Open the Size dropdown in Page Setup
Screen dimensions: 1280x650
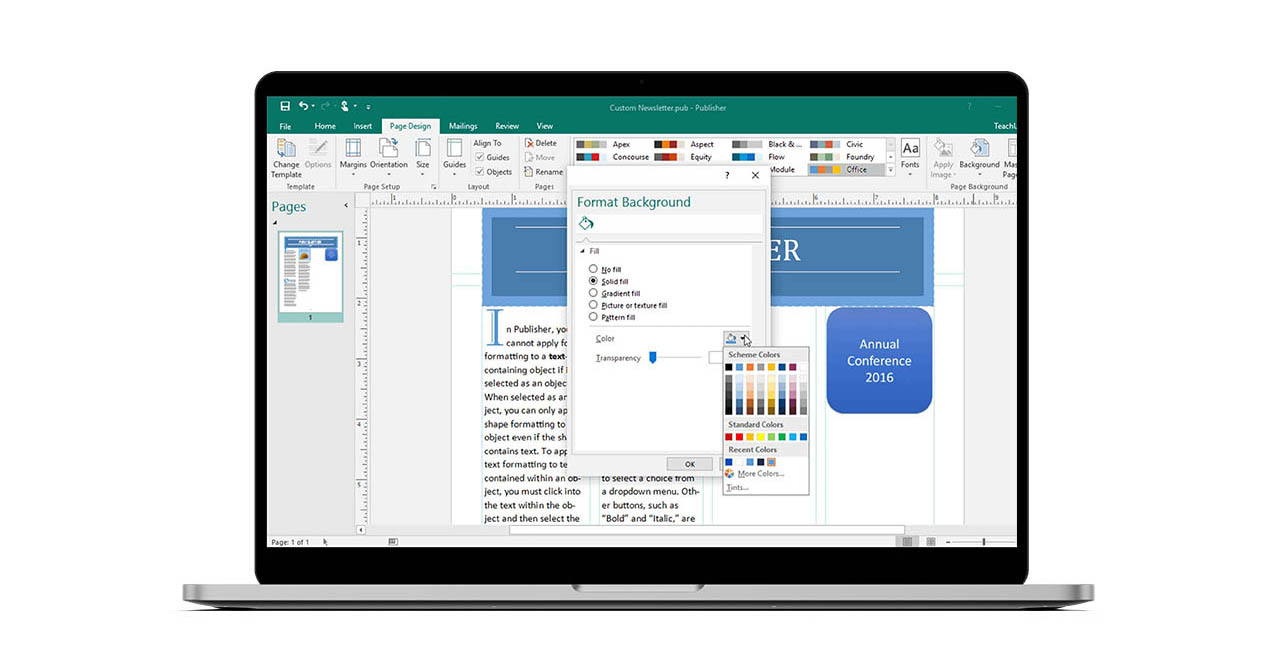click(423, 154)
